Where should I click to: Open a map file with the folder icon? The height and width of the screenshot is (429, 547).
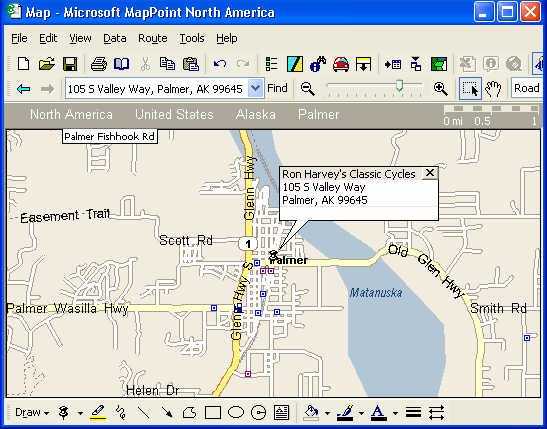pyautogui.click(x=47, y=64)
